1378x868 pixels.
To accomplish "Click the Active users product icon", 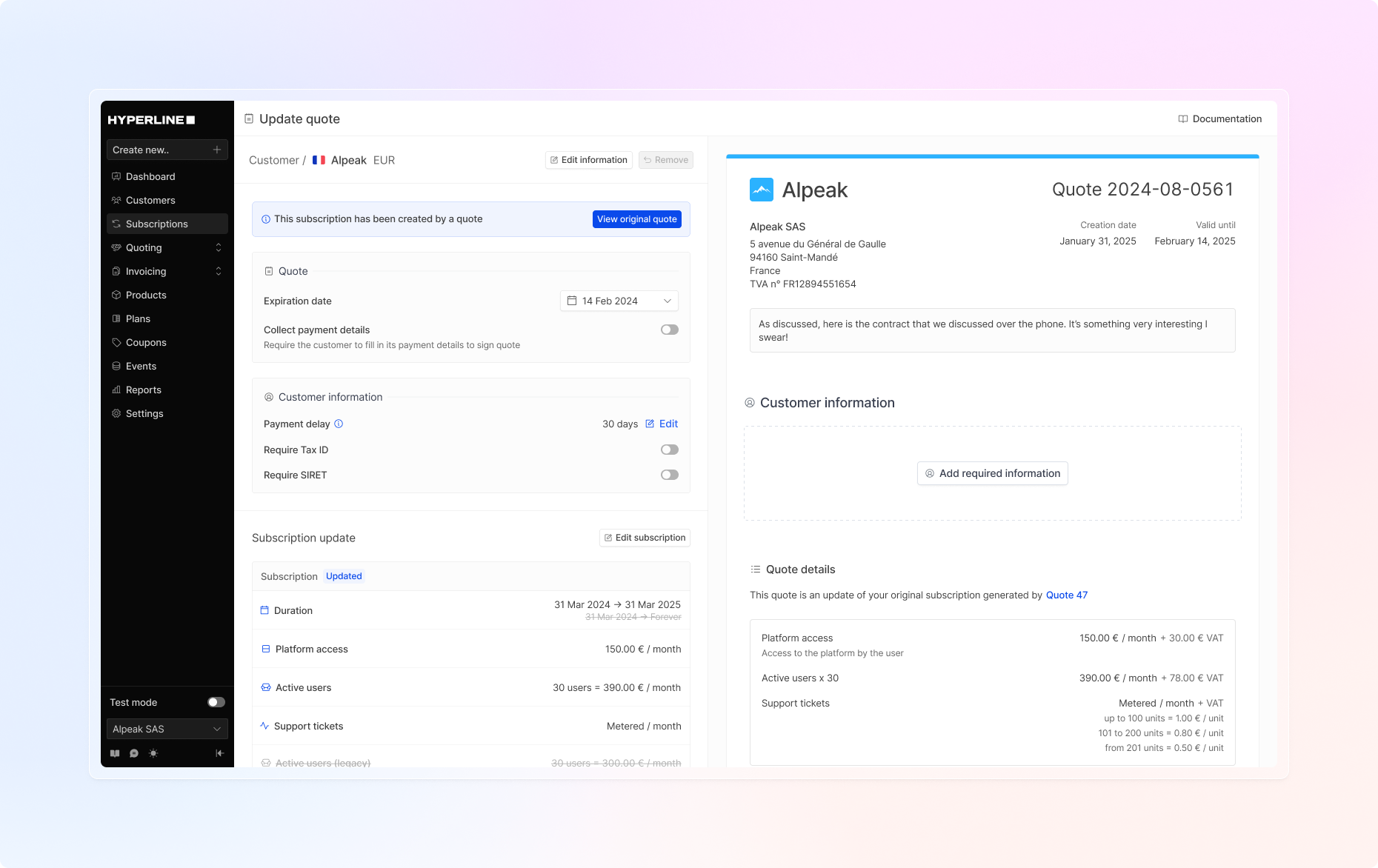I will (266, 687).
